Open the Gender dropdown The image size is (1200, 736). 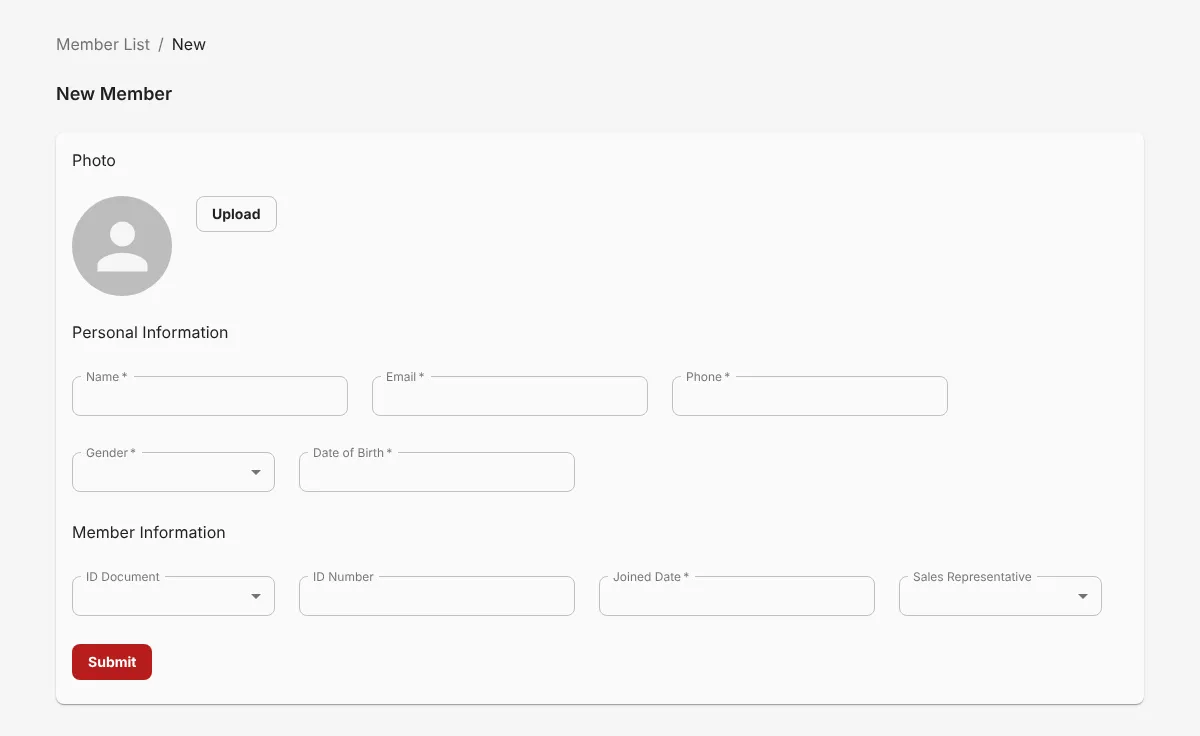[173, 472]
